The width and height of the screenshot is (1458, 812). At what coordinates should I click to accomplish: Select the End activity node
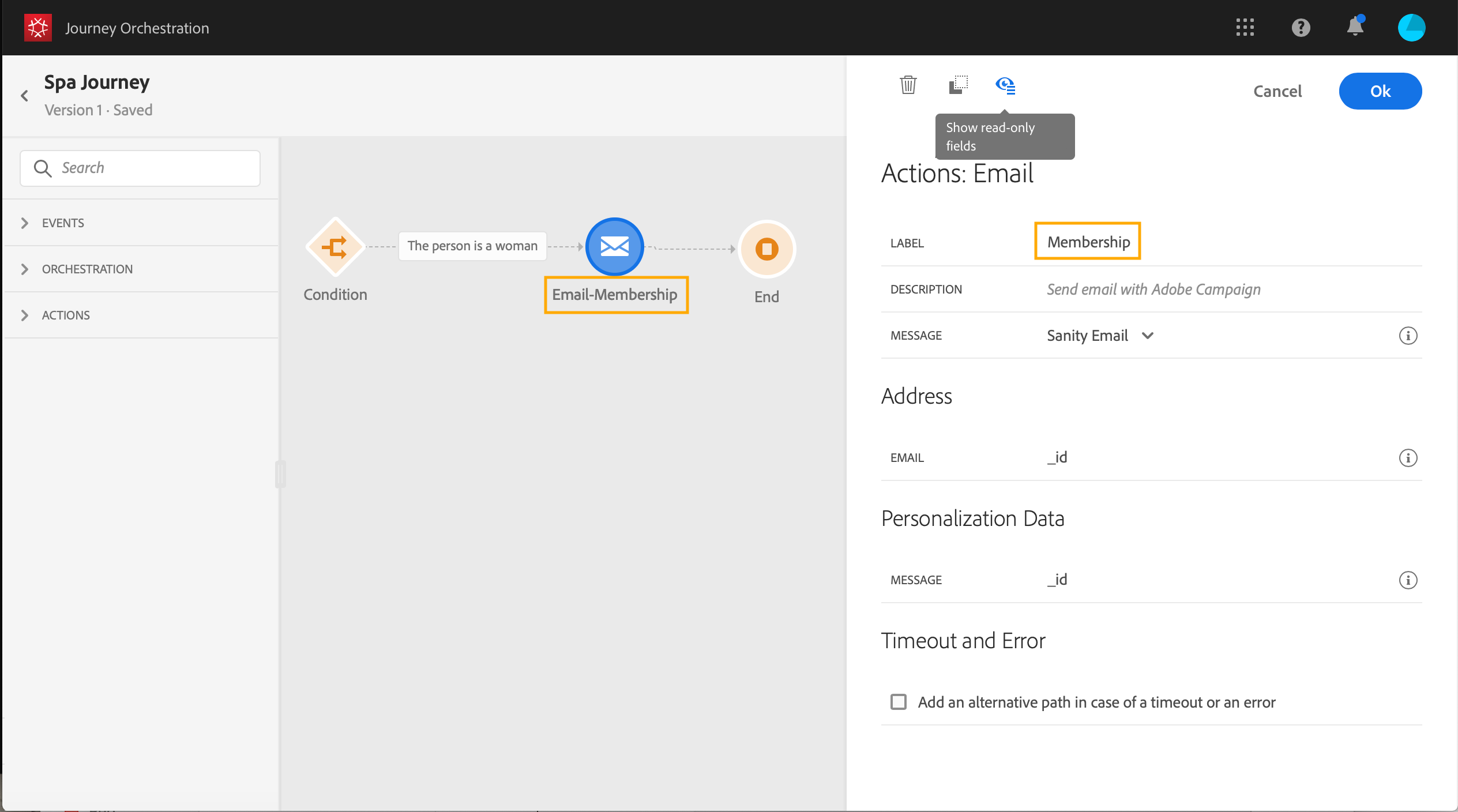click(766, 249)
